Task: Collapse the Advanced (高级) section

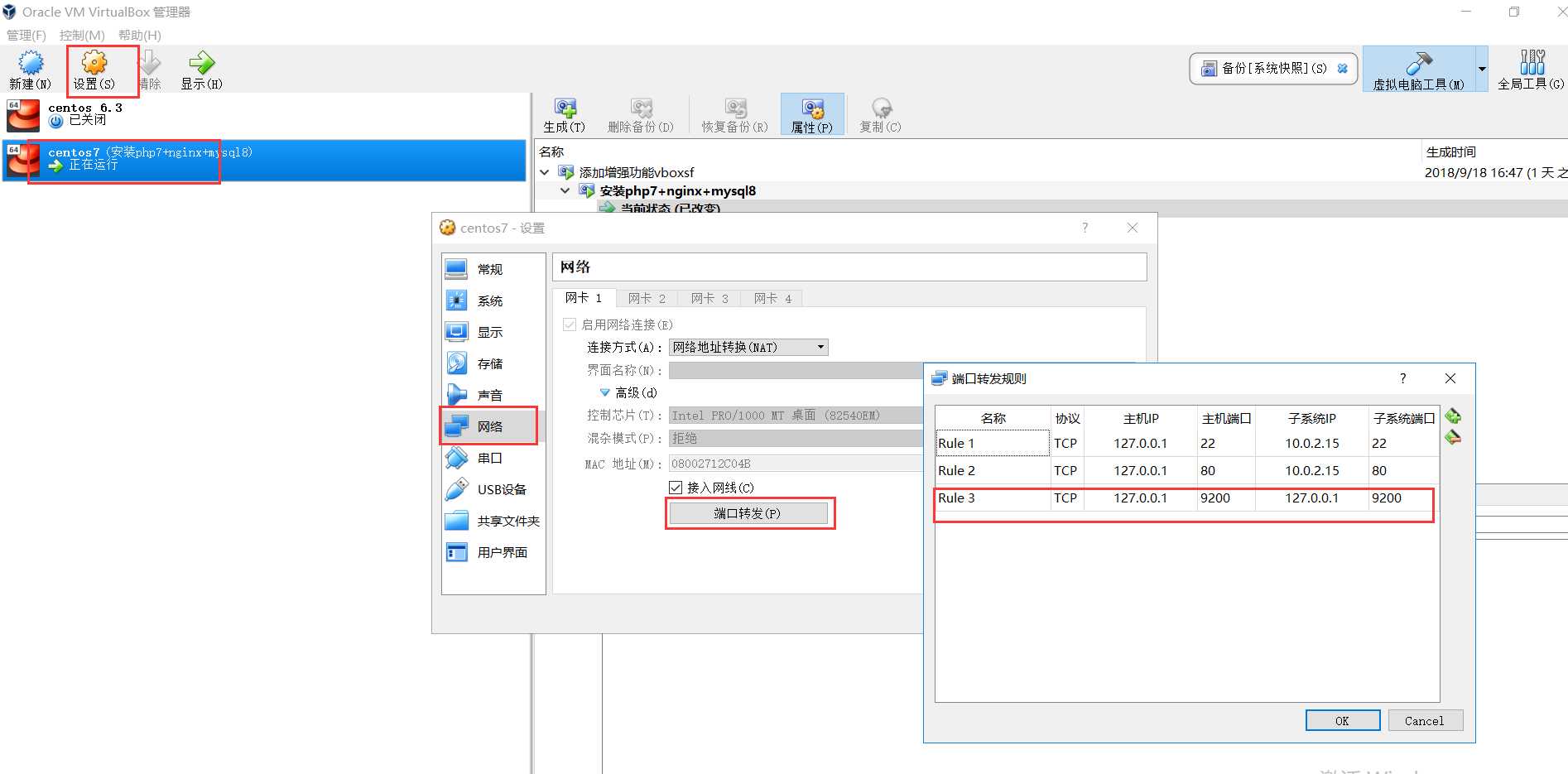Action: click(x=604, y=392)
